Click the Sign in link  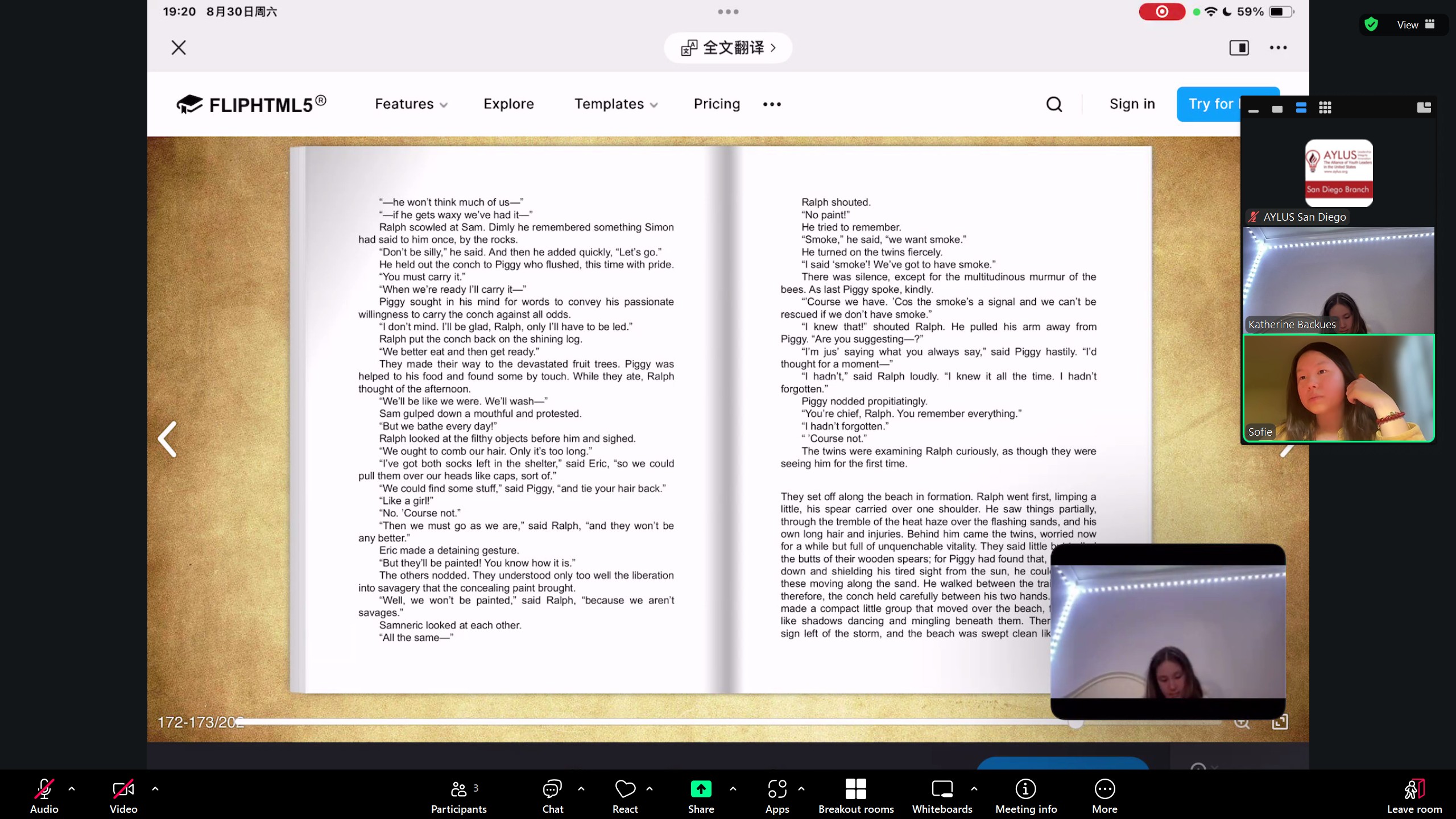[1132, 104]
